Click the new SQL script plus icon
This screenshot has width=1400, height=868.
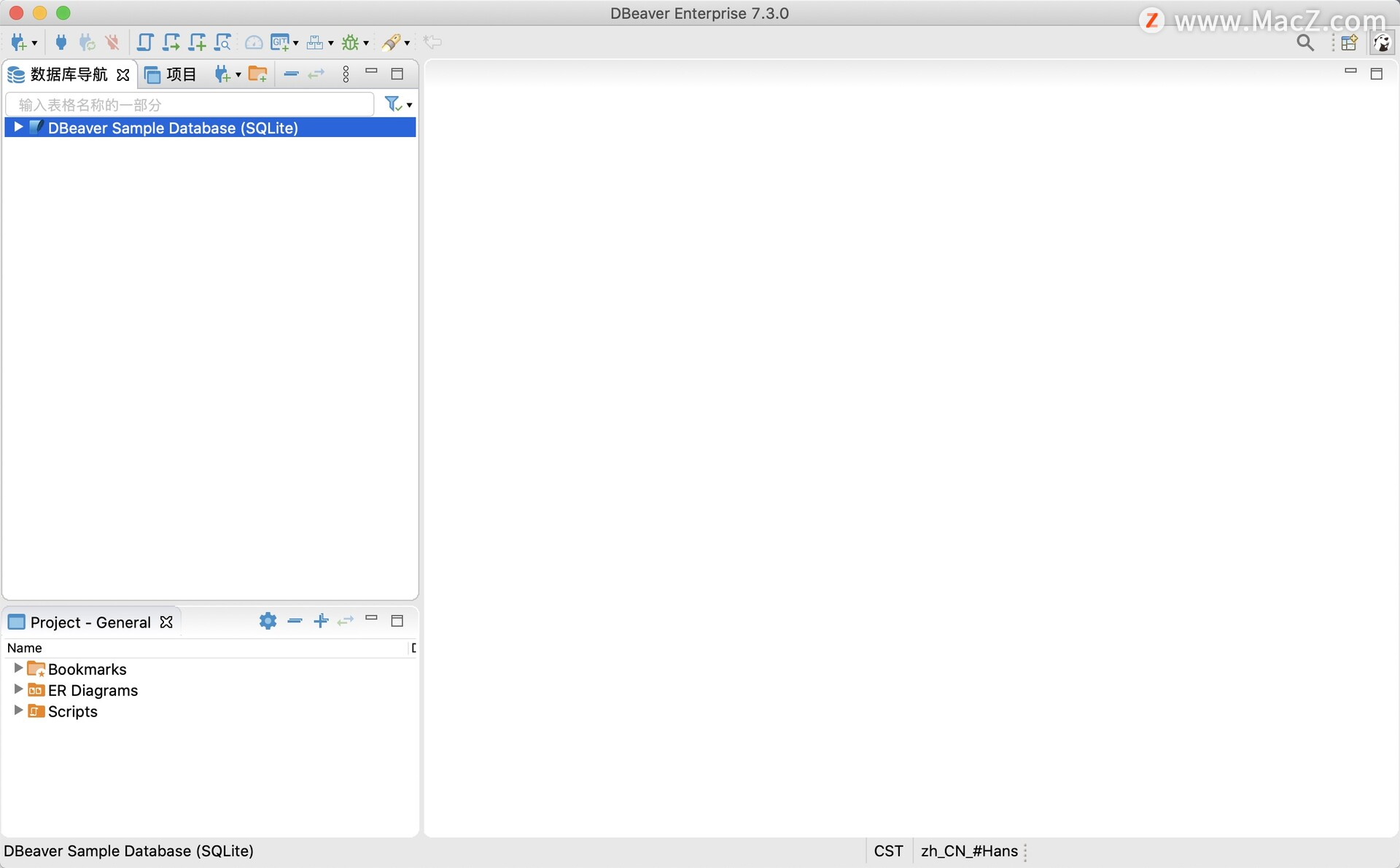click(x=197, y=43)
